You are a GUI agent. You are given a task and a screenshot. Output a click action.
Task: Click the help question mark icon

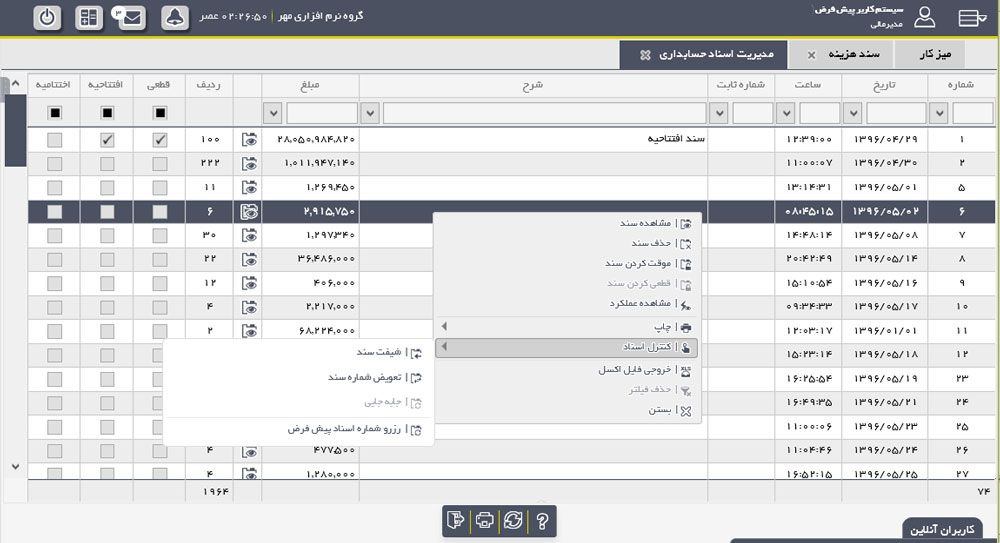542,520
